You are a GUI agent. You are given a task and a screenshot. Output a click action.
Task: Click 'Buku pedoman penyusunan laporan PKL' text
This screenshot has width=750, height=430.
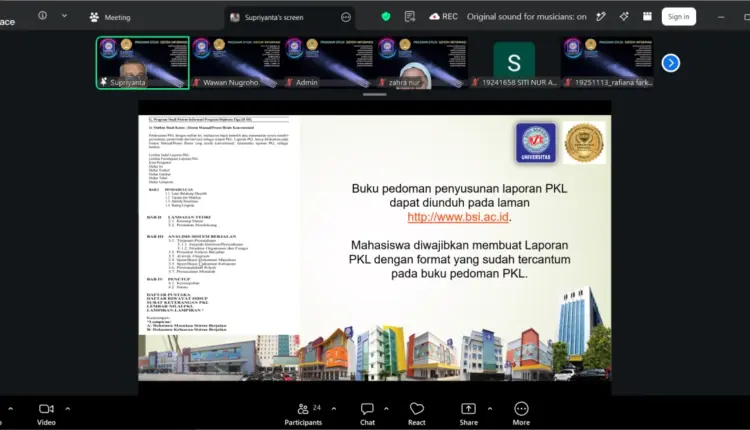pos(459,188)
